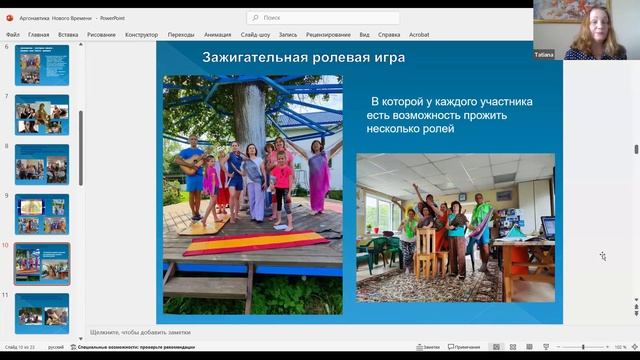Click the Поиск search box
The image size is (640, 360).
pos(323,18)
